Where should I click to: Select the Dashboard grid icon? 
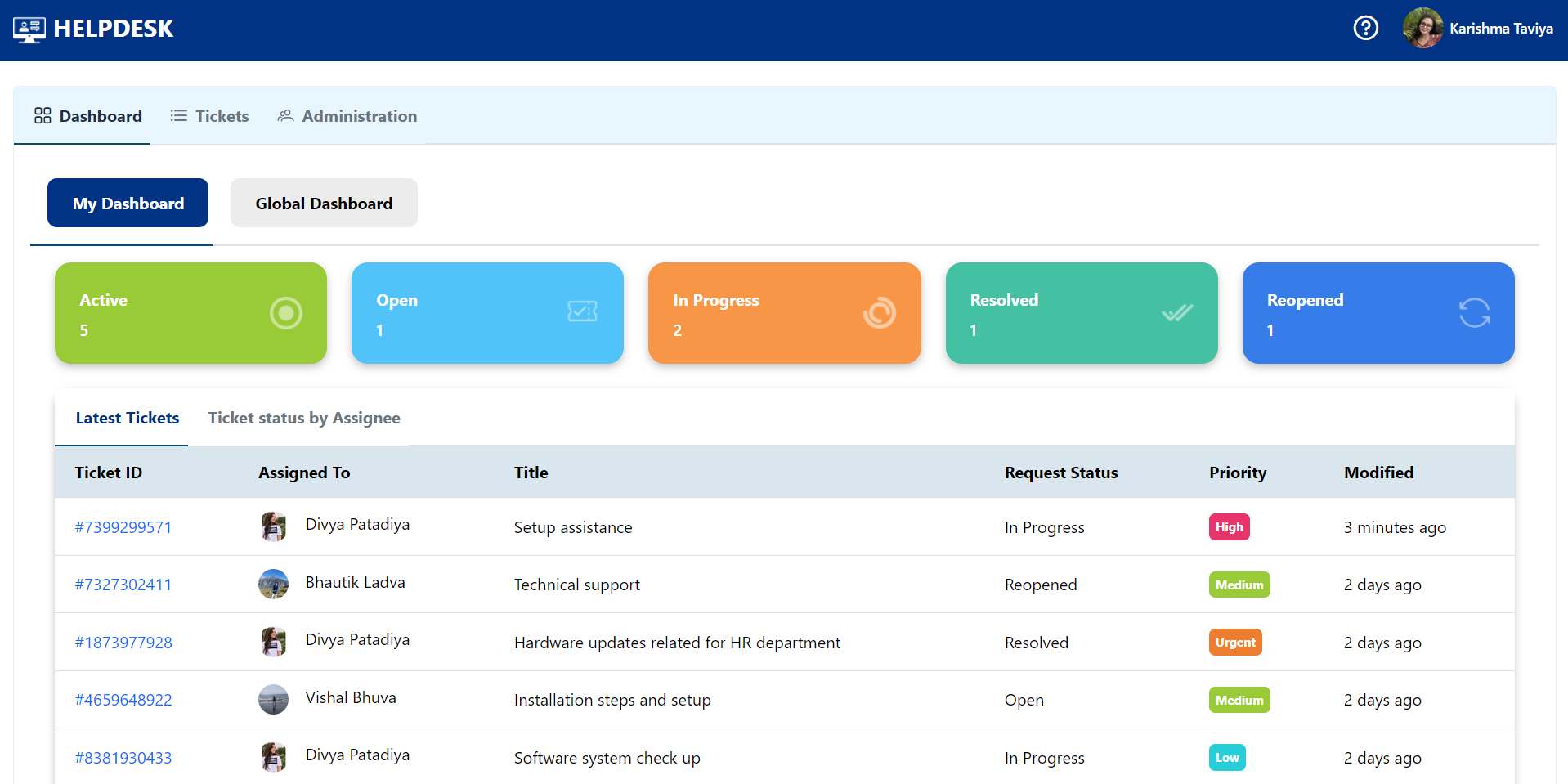coord(43,115)
